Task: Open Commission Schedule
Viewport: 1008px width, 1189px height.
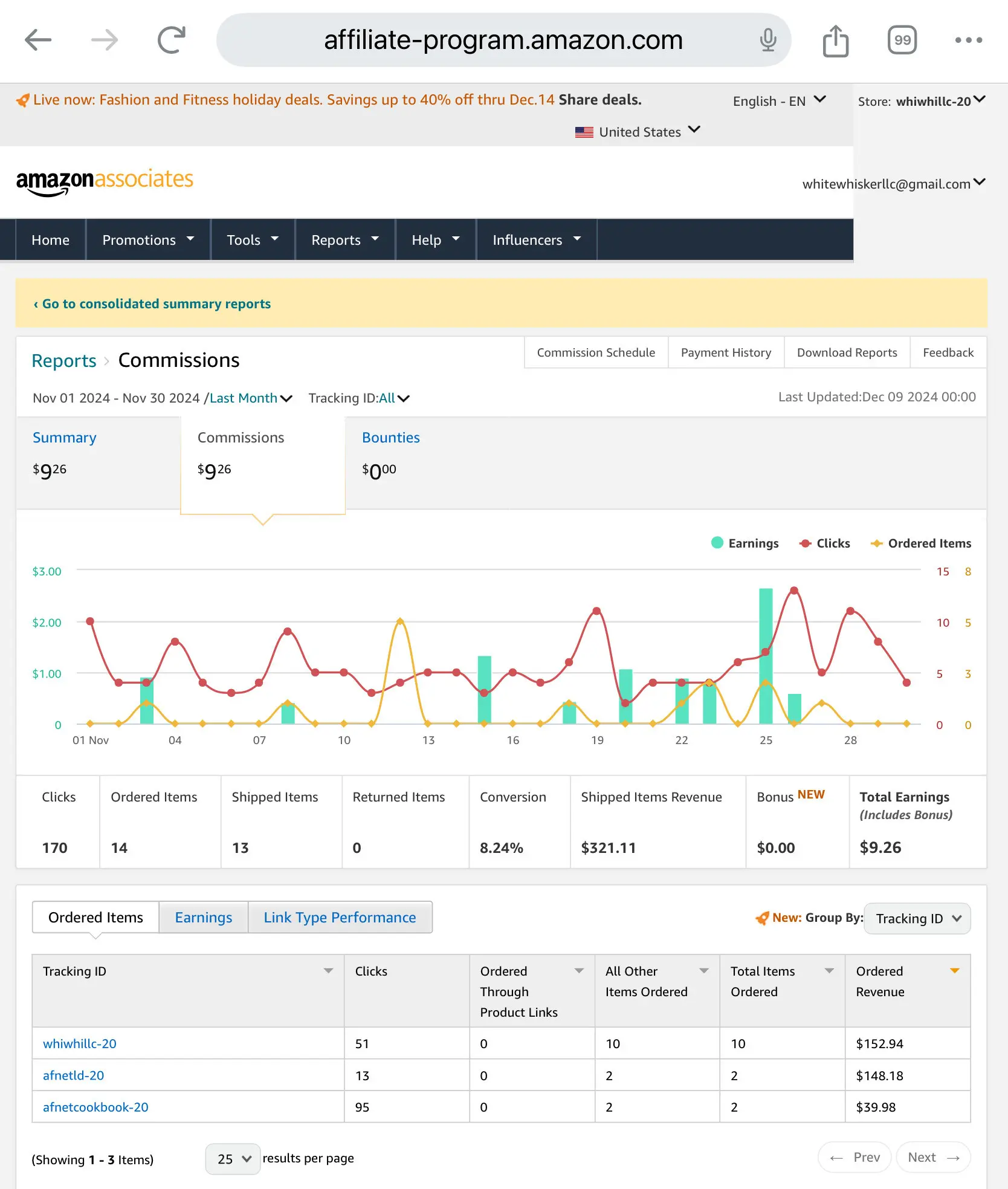Action: tap(596, 352)
